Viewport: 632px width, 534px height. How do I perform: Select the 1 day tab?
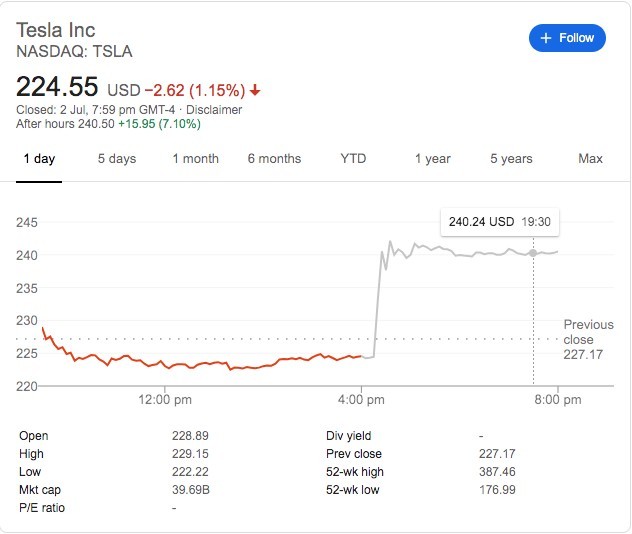pos(39,159)
